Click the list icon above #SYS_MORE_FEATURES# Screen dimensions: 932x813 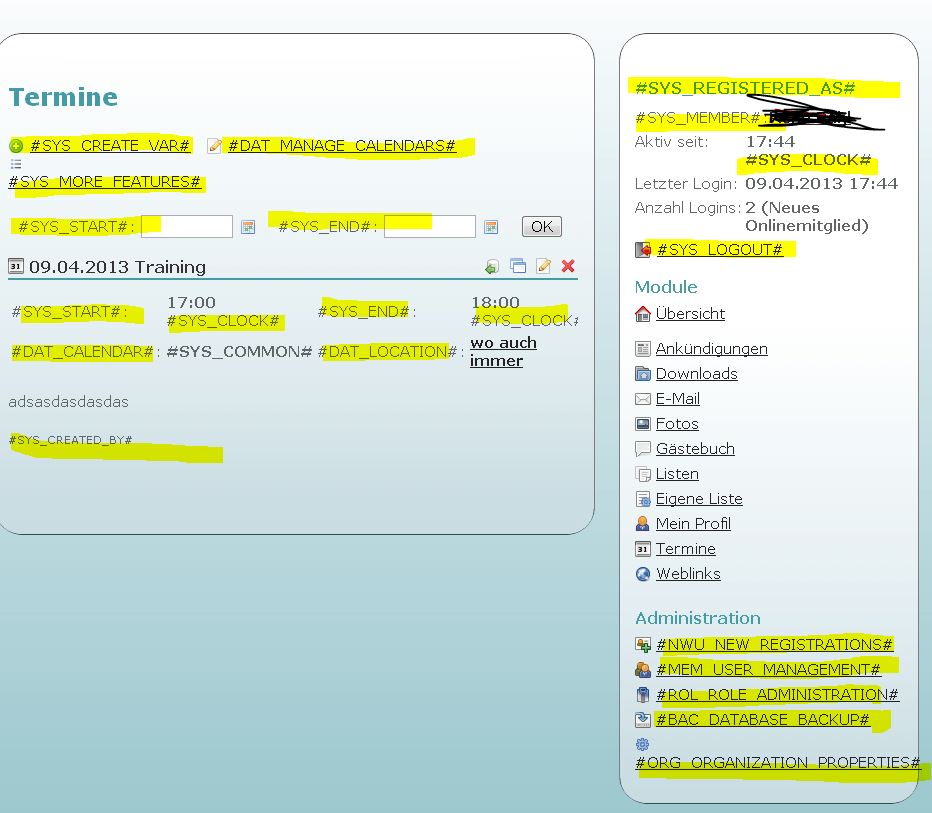15,164
